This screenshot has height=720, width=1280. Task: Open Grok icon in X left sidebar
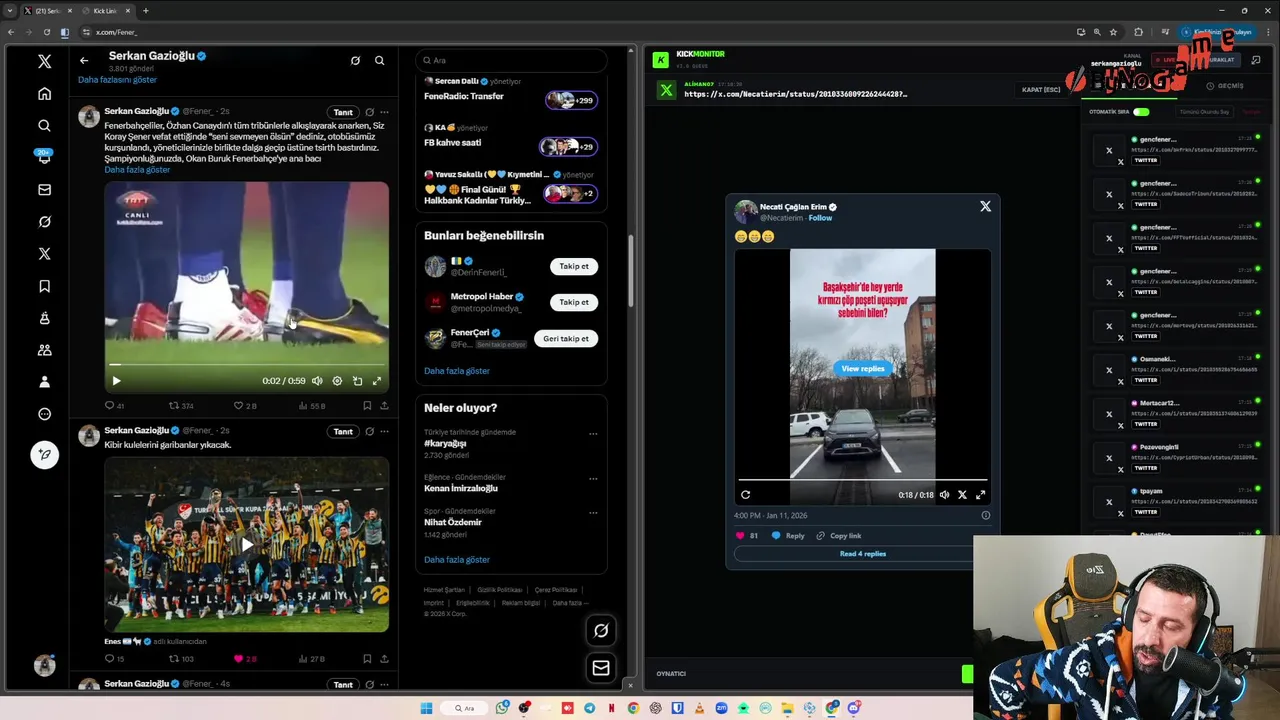44,222
